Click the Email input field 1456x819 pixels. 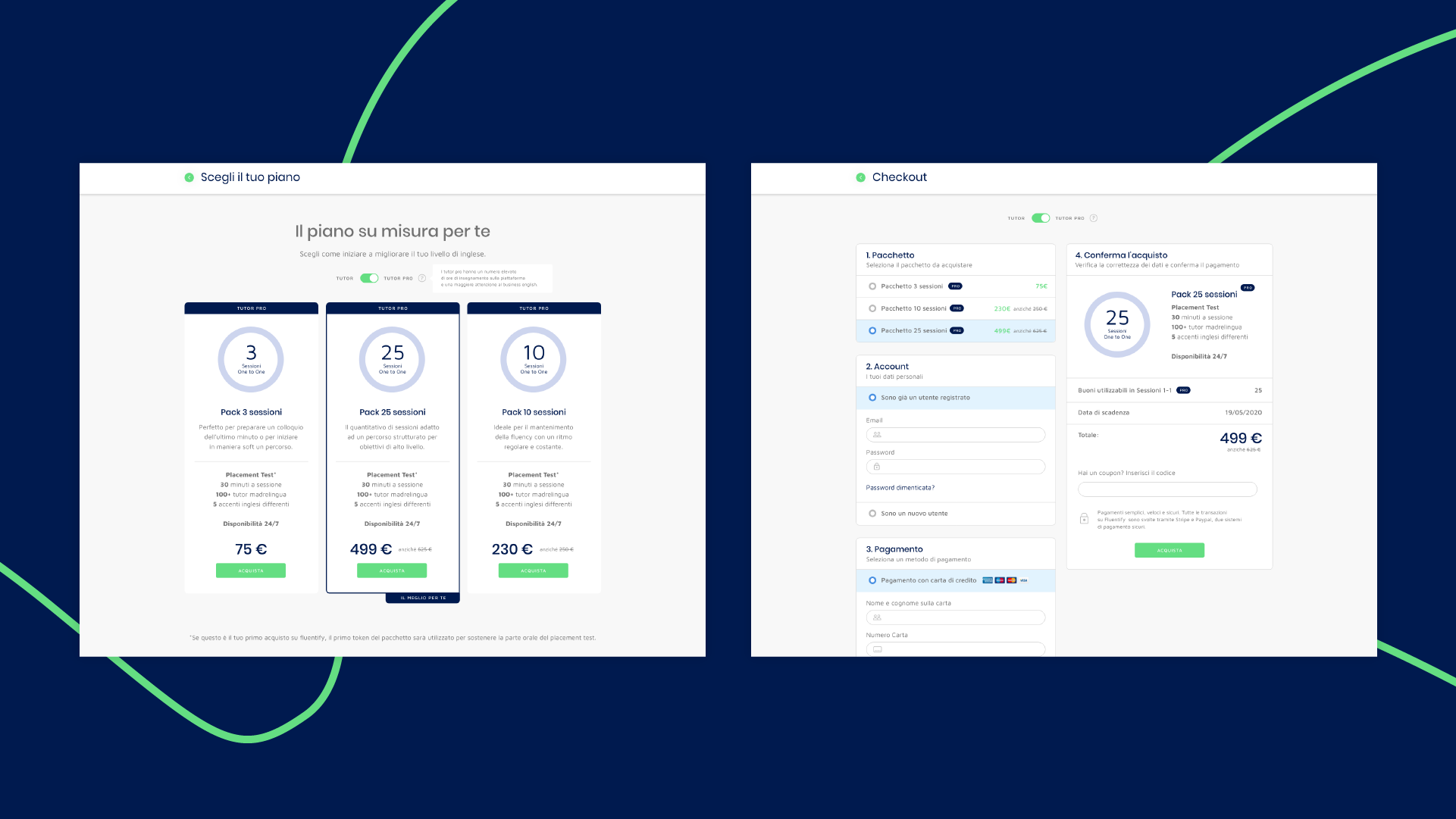coord(955,435)
